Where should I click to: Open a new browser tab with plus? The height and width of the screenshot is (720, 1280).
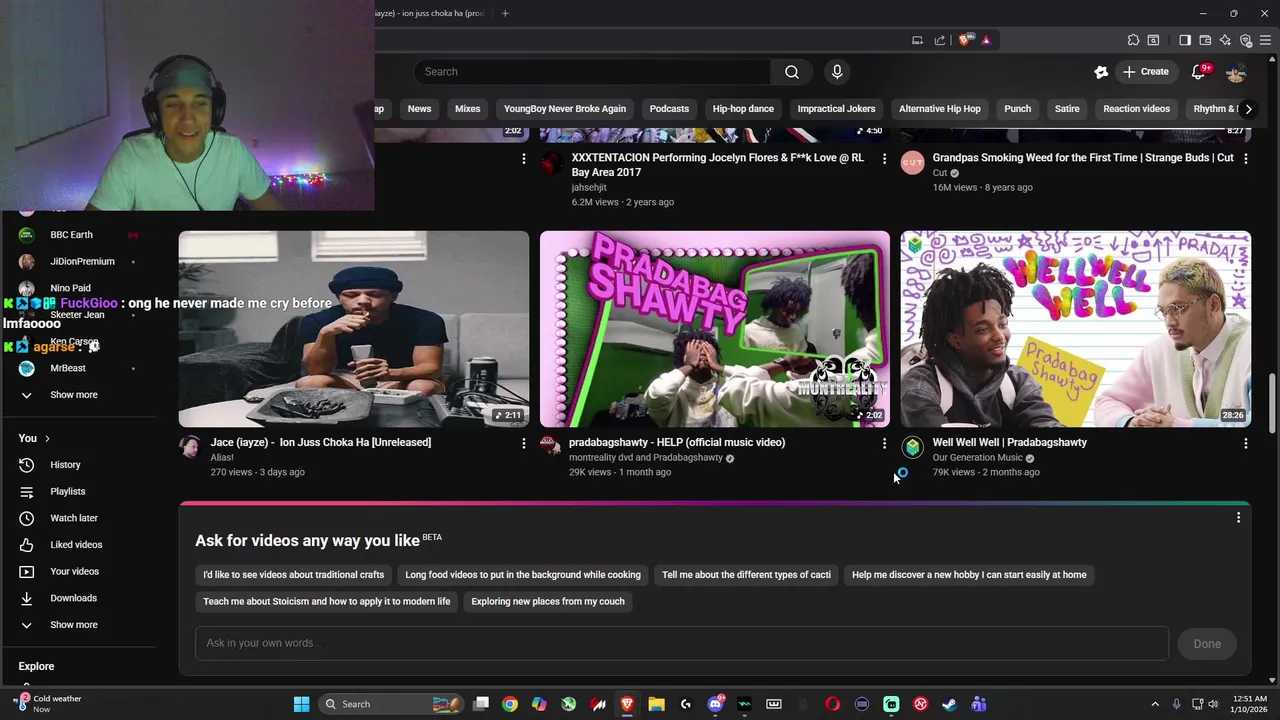coord(505,13)
